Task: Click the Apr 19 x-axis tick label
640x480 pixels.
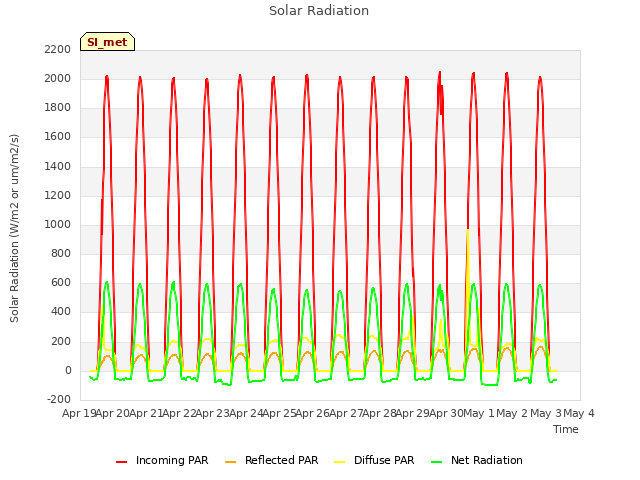Action: point(79,413)
